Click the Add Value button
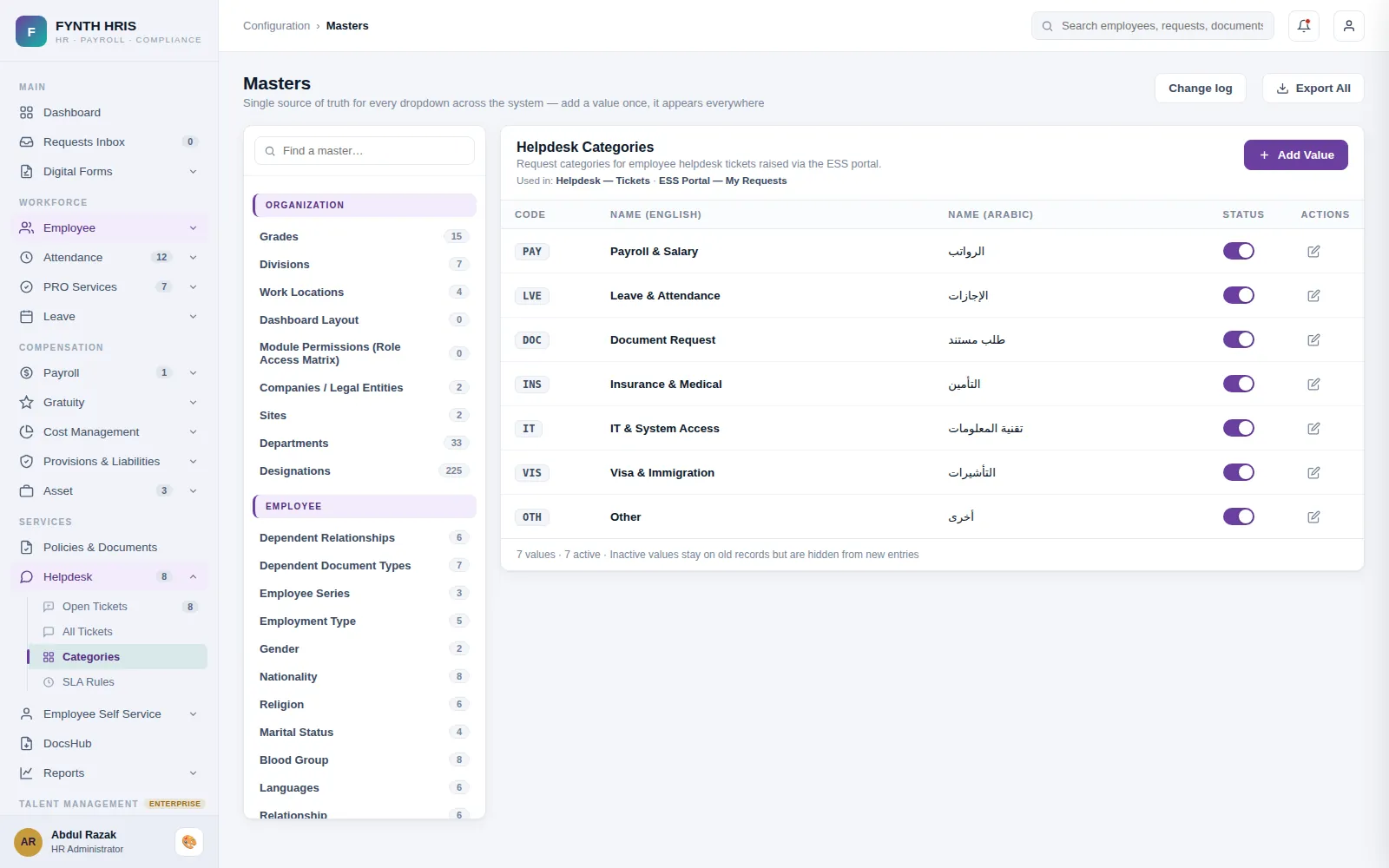Viewport: 1389px width, 868px height. point(1295,155)
